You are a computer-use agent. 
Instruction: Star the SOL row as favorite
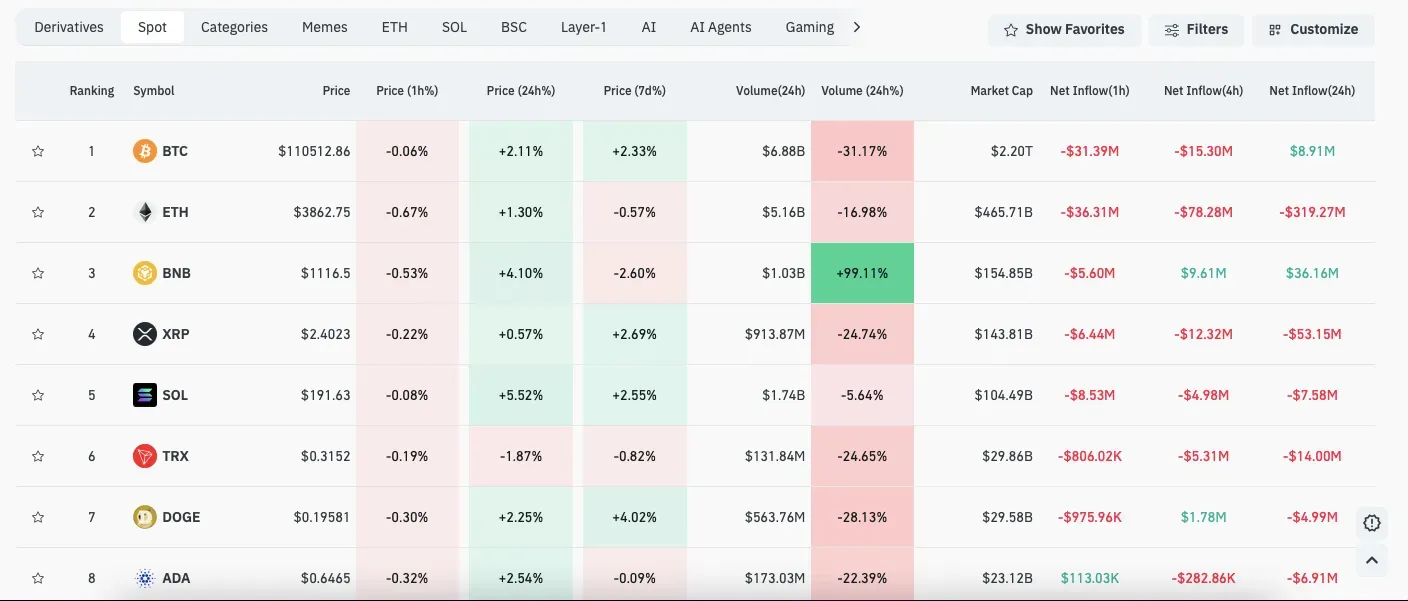pyautogui.click(x=38, y=395)
